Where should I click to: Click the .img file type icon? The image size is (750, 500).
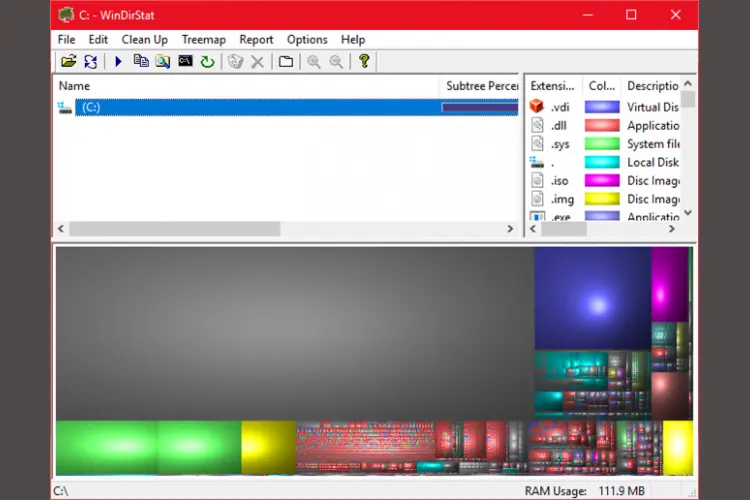point(537,199)
